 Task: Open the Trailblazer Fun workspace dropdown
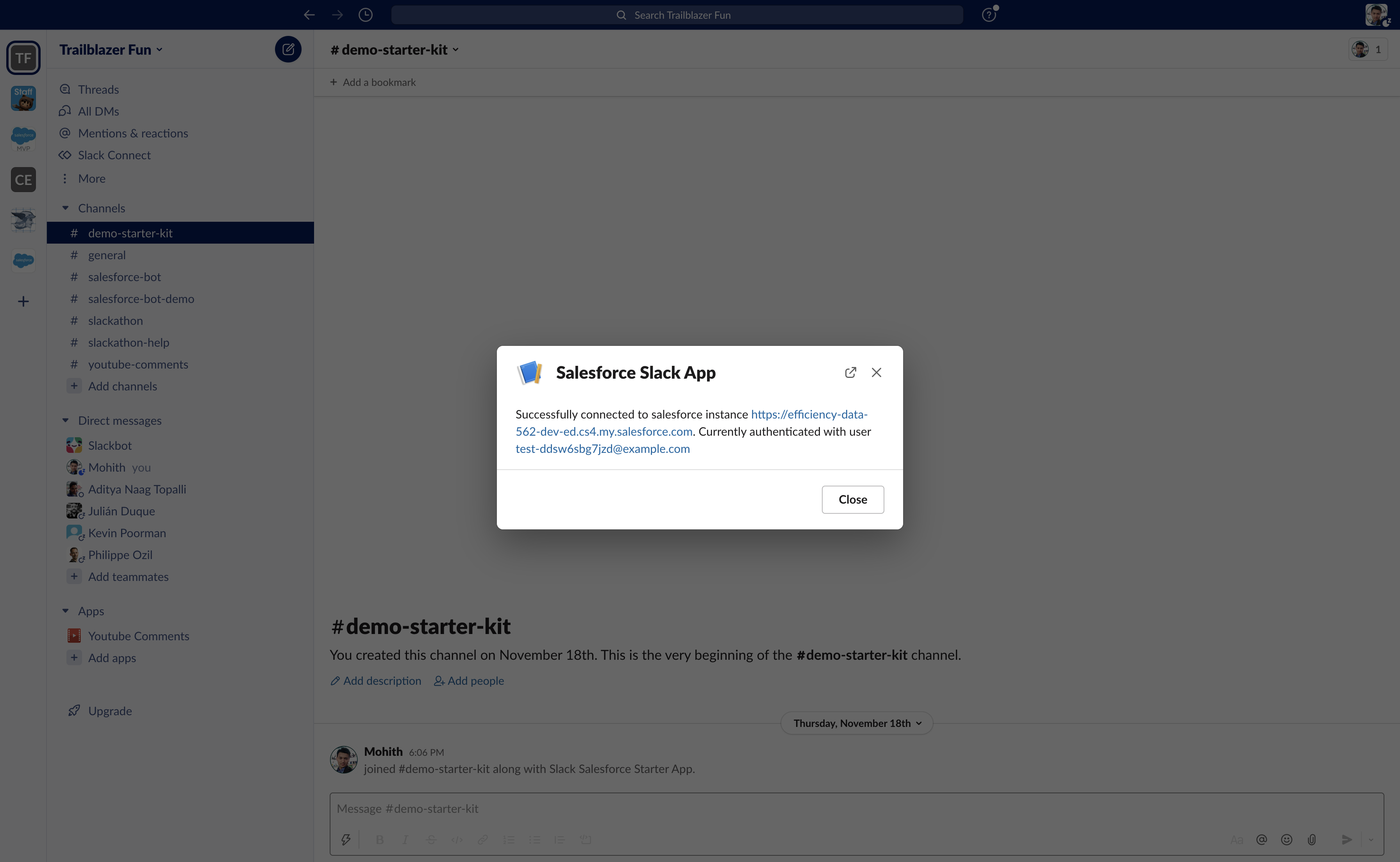click(x=111, y=50)
